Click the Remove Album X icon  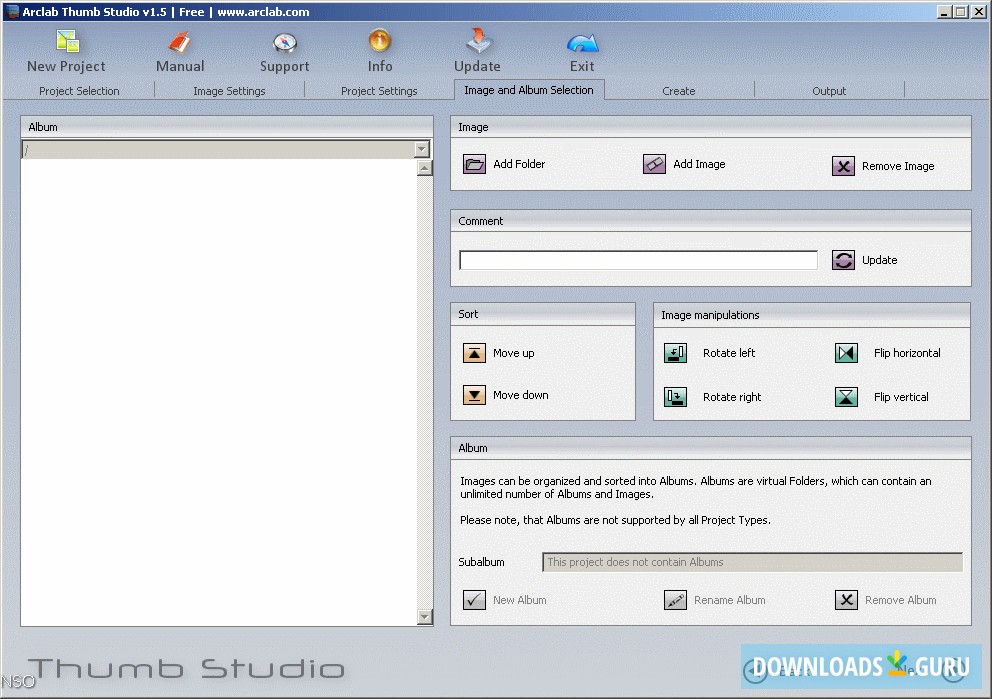click(x=846, y=600)
